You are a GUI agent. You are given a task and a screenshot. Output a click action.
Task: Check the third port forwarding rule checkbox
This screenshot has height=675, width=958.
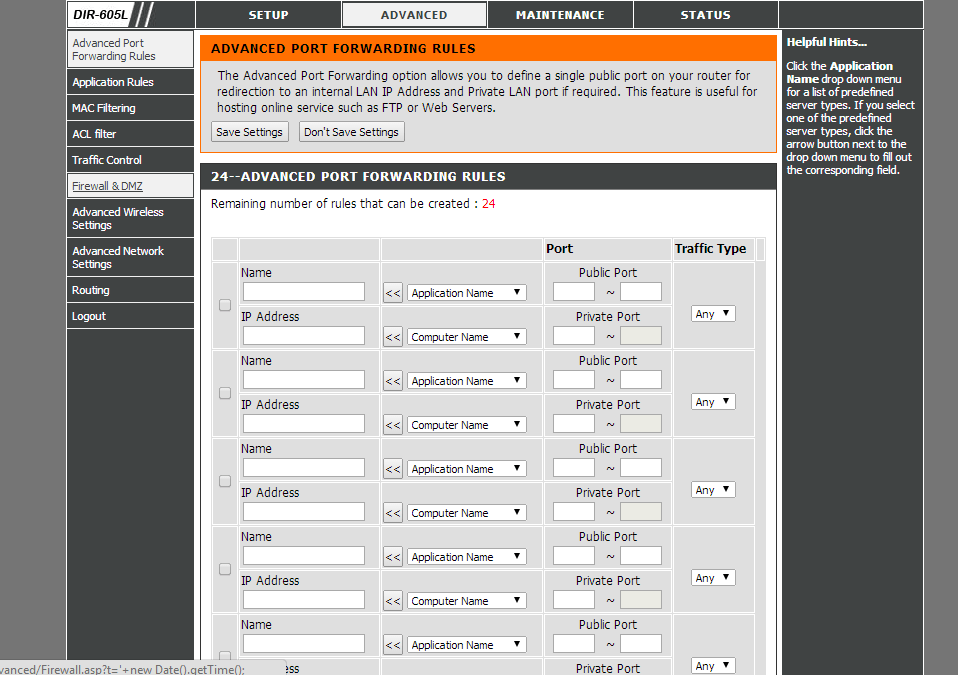tap(225, 481)
